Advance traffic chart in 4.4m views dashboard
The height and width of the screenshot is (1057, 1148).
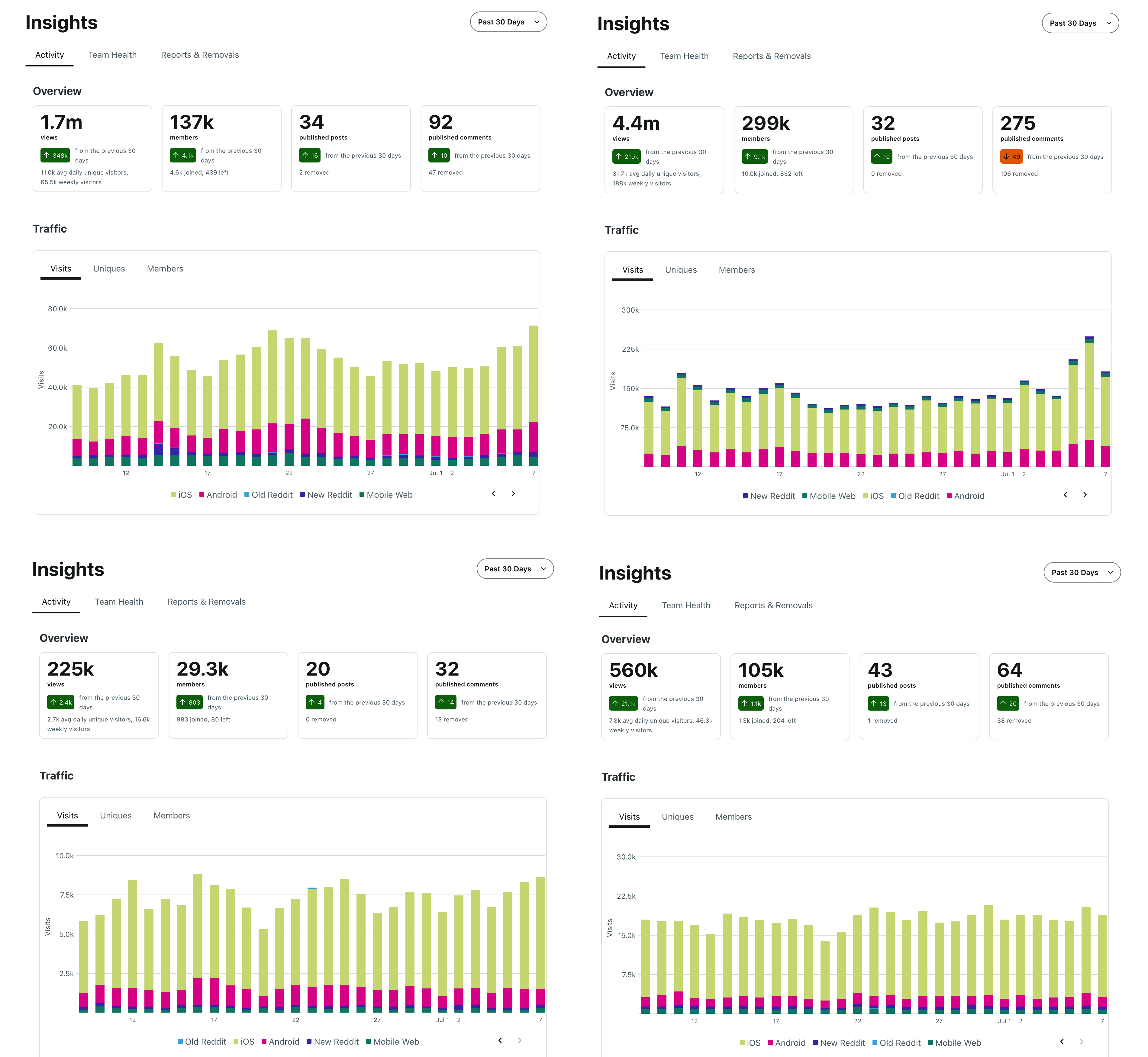tap(1085, 495)
